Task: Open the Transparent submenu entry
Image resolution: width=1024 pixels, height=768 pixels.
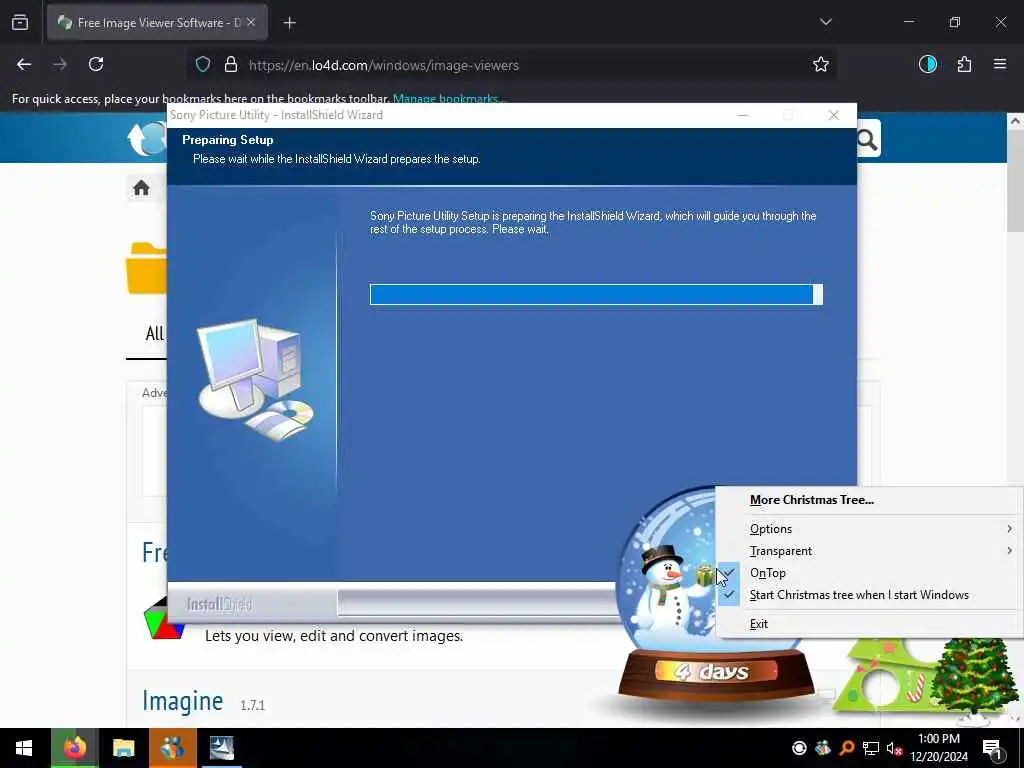Action: coord(869,551)
